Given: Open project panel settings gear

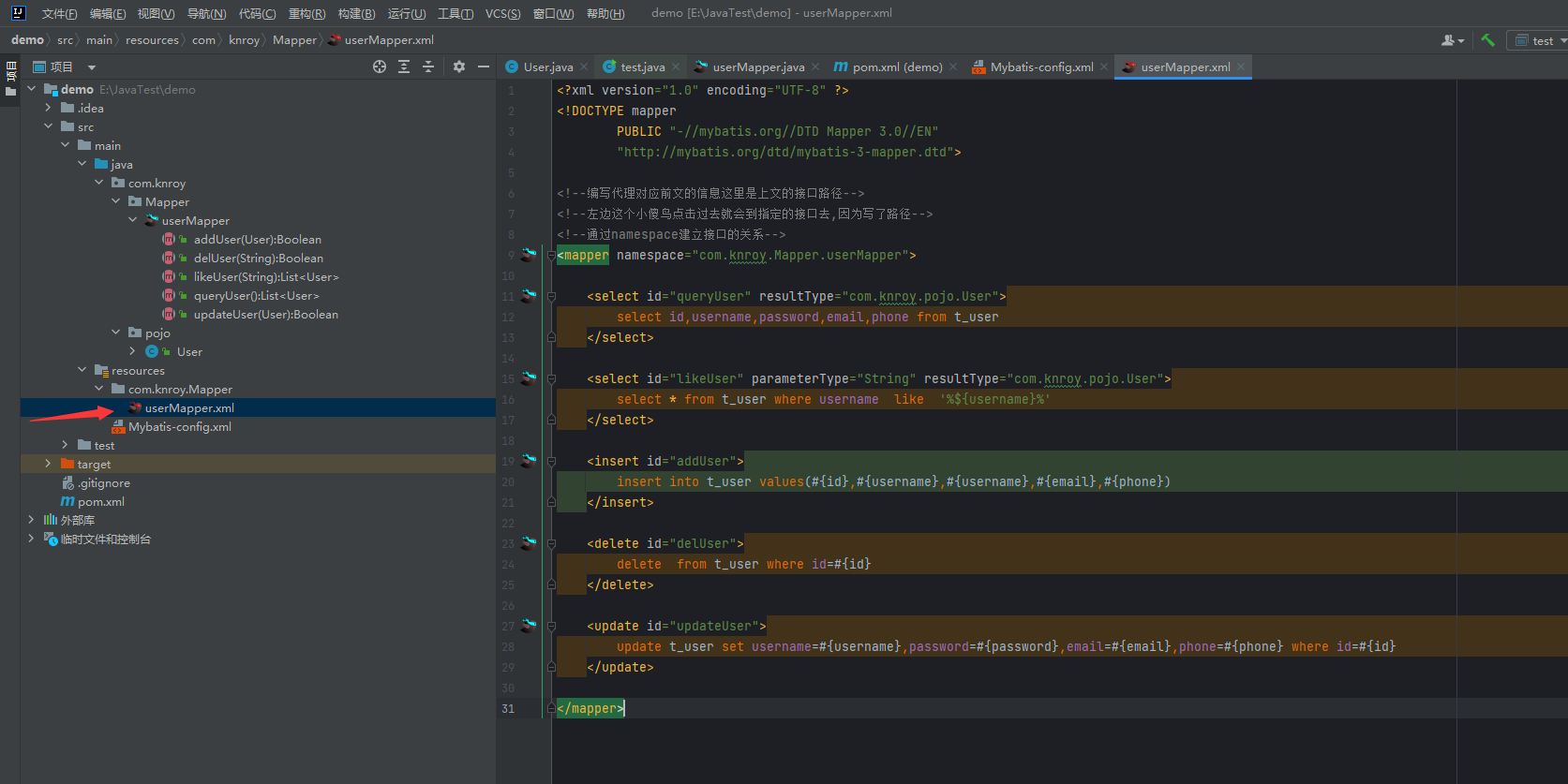Looking at the screenshot, I should (458, 67).
